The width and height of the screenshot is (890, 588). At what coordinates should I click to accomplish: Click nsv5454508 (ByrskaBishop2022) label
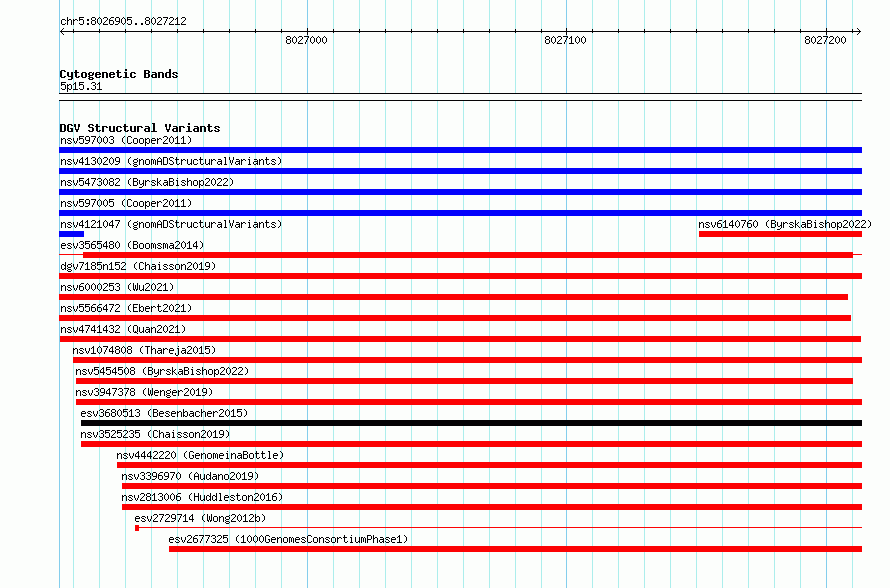162,371
